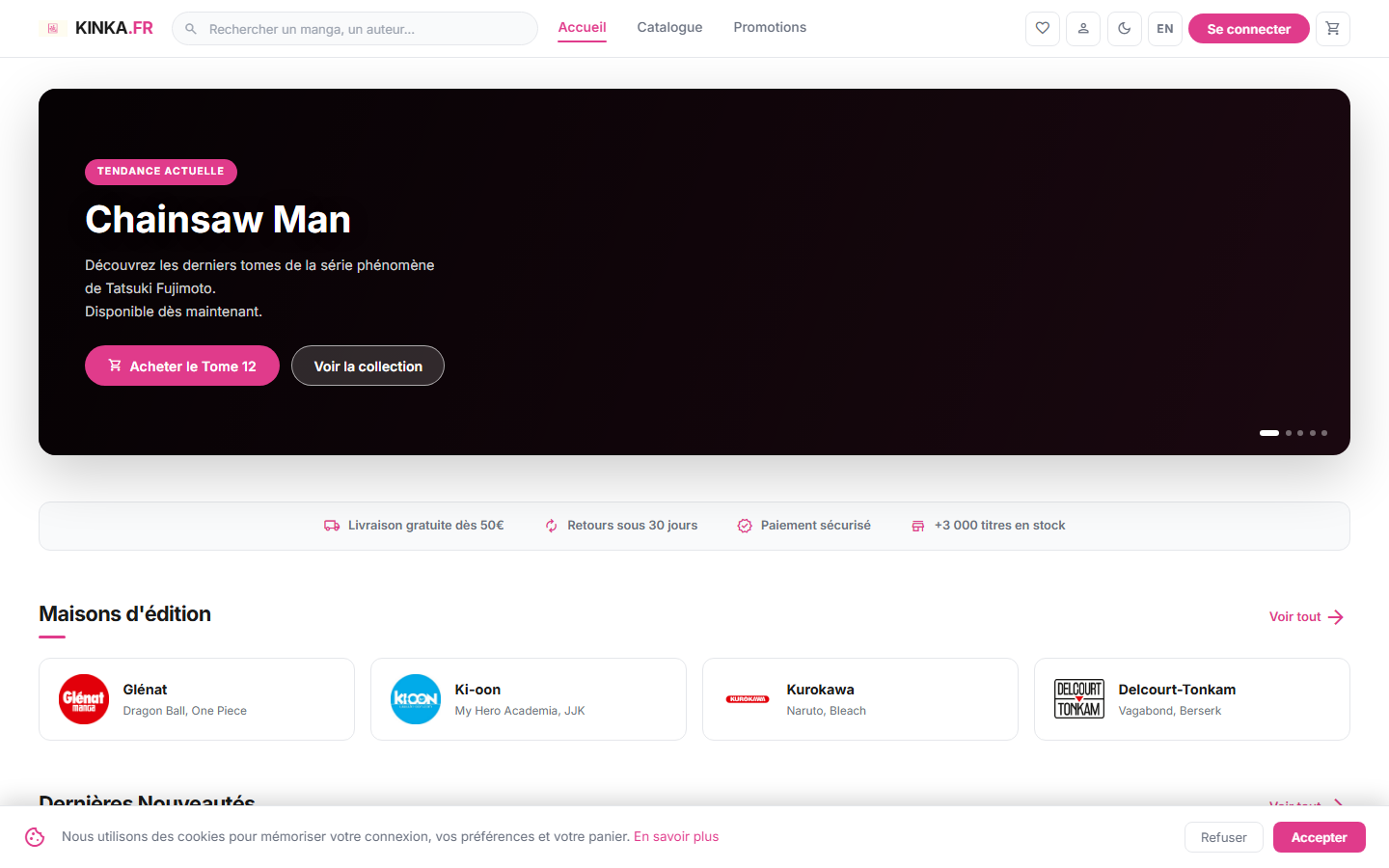Click Retours sous 30 jours text
The image size is (1389, 868).
click(x=633, y=526)
